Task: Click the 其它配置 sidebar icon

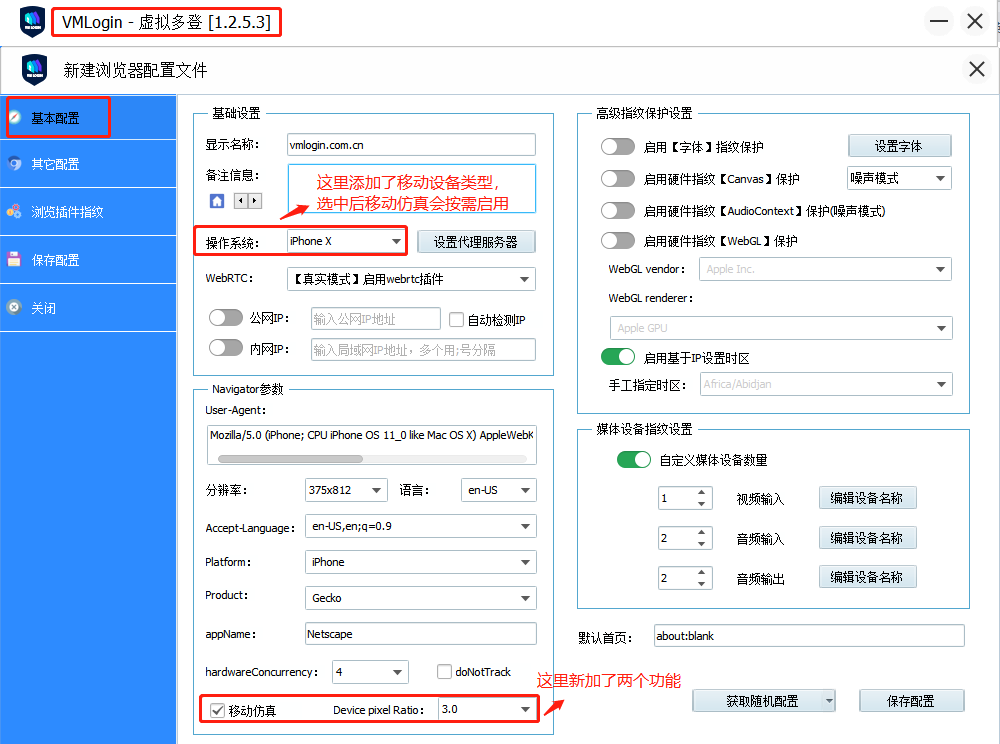Action: click(15, 164)
